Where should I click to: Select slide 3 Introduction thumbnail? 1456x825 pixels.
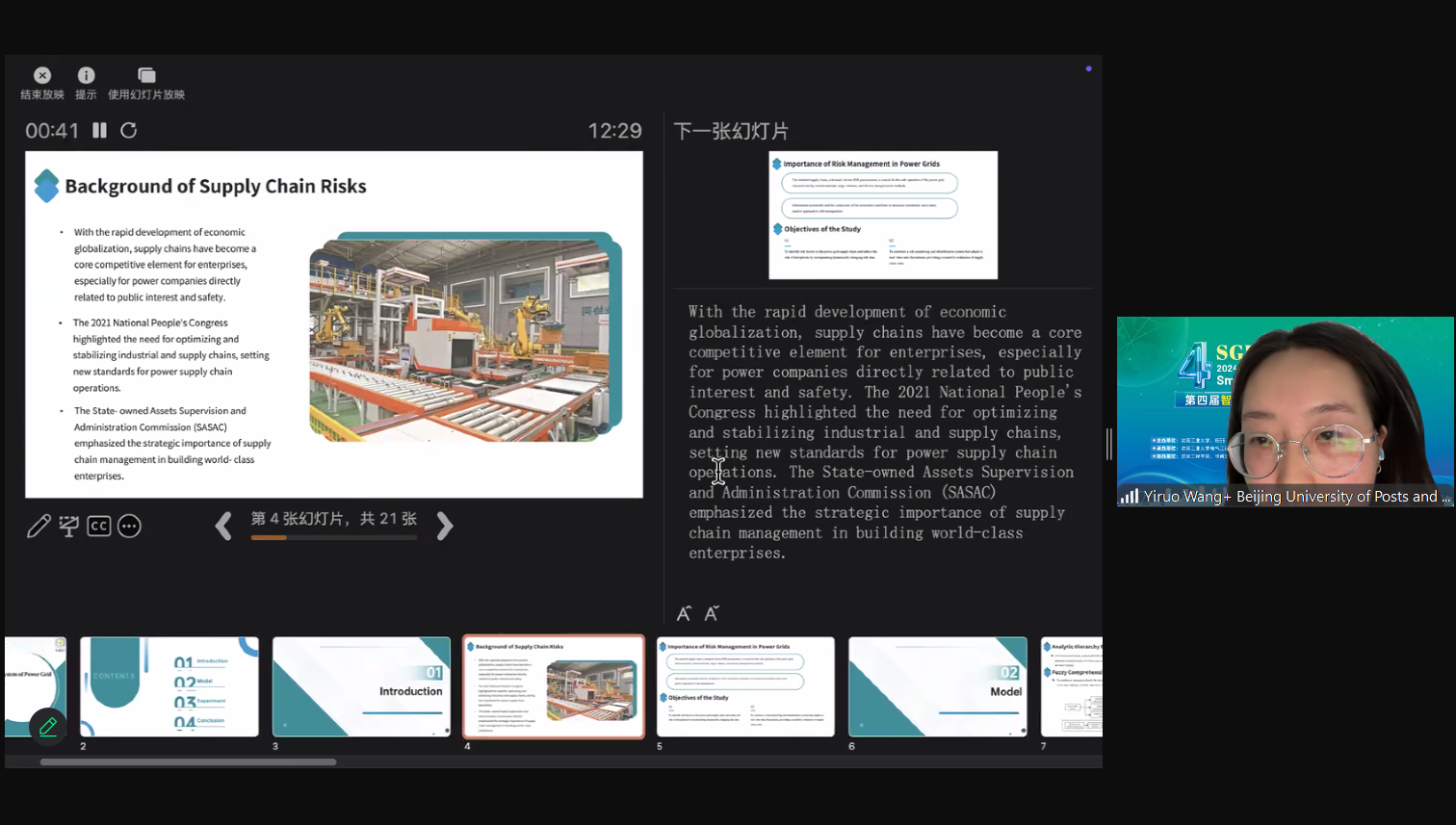(x=361, y=686)
